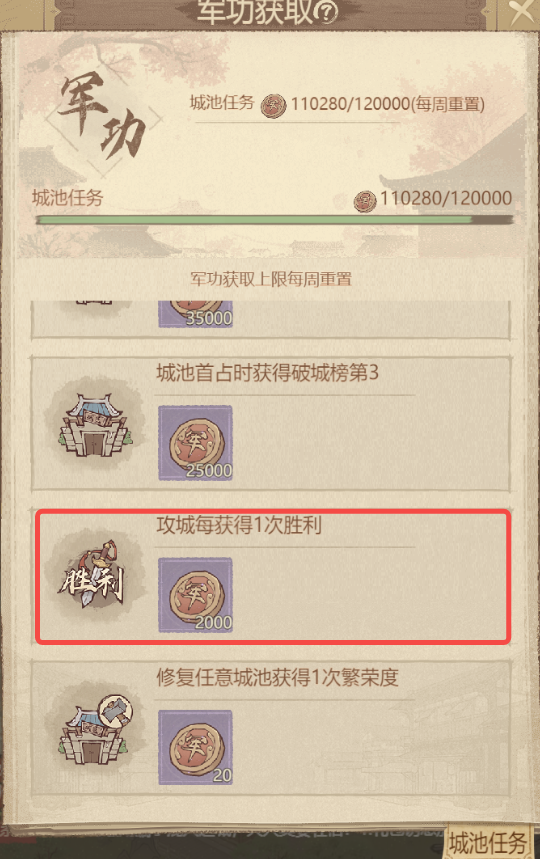Click the 110280/120000(每周重置) counter text

[x=388, y=104]
